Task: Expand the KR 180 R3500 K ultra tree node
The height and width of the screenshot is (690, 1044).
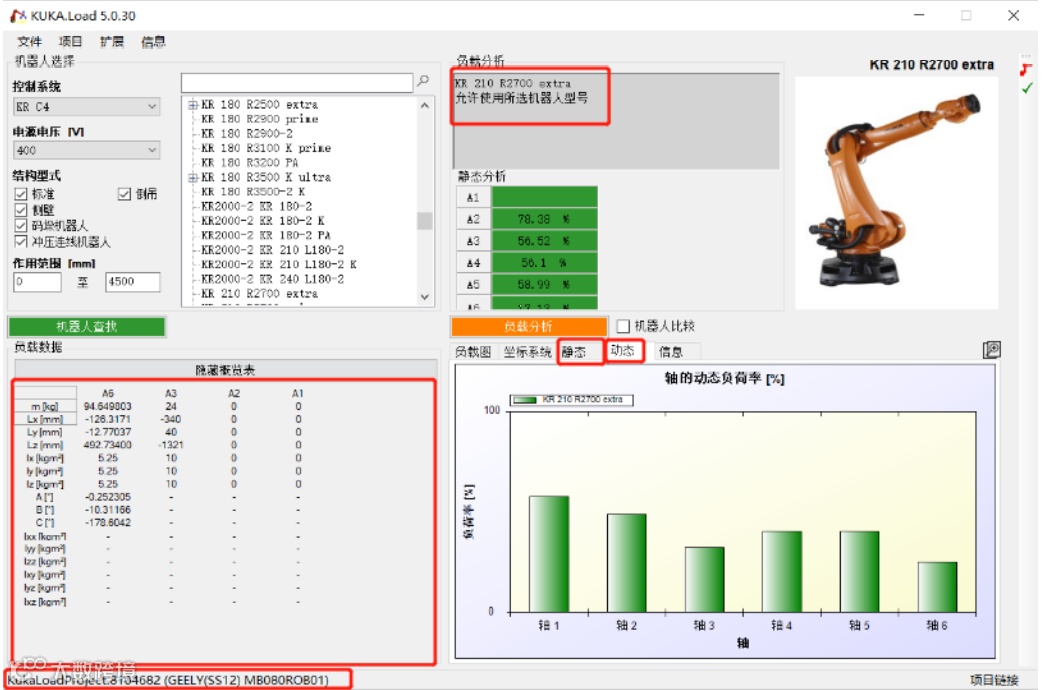Action: (x=192, y=177)
